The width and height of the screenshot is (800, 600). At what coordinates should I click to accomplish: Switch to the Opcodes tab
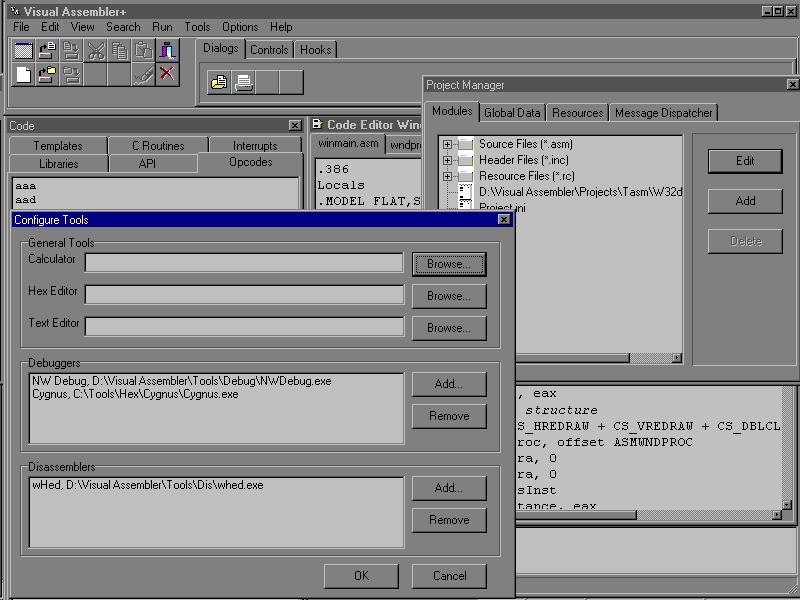click(x=250, y=162)
